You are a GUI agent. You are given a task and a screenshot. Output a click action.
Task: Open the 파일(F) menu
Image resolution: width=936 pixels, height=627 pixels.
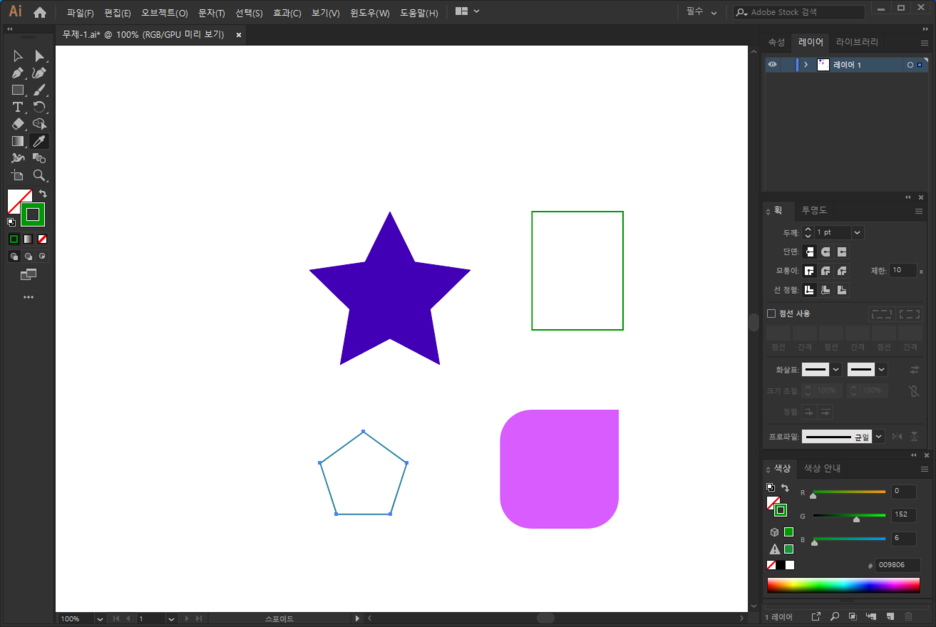[80, 13]
